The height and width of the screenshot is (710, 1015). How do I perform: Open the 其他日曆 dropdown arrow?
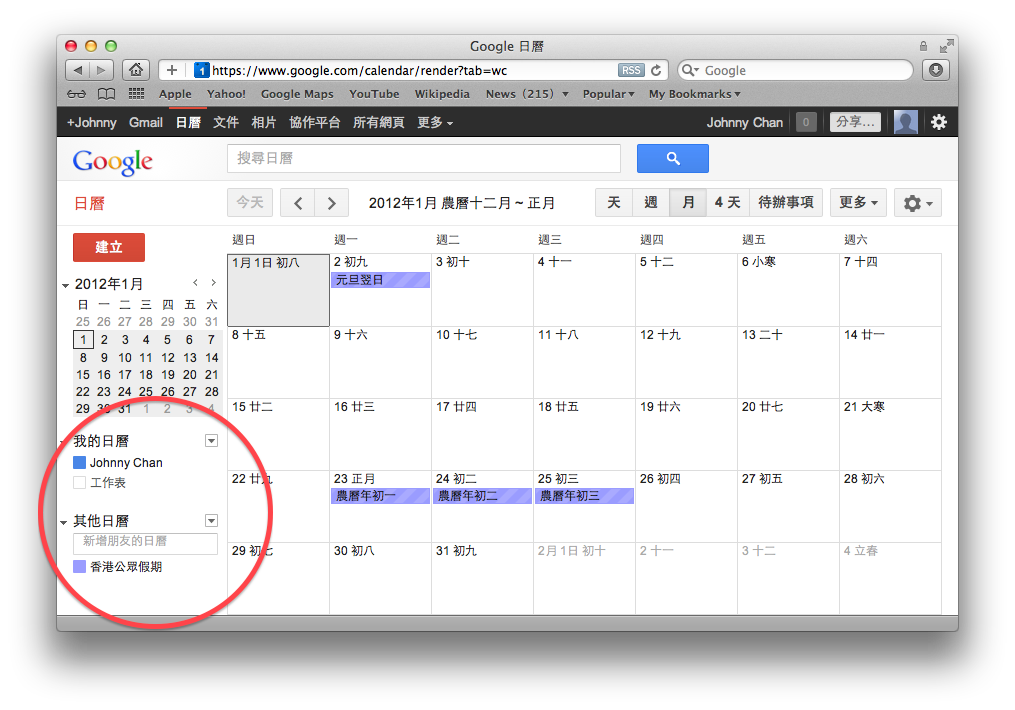211,520
